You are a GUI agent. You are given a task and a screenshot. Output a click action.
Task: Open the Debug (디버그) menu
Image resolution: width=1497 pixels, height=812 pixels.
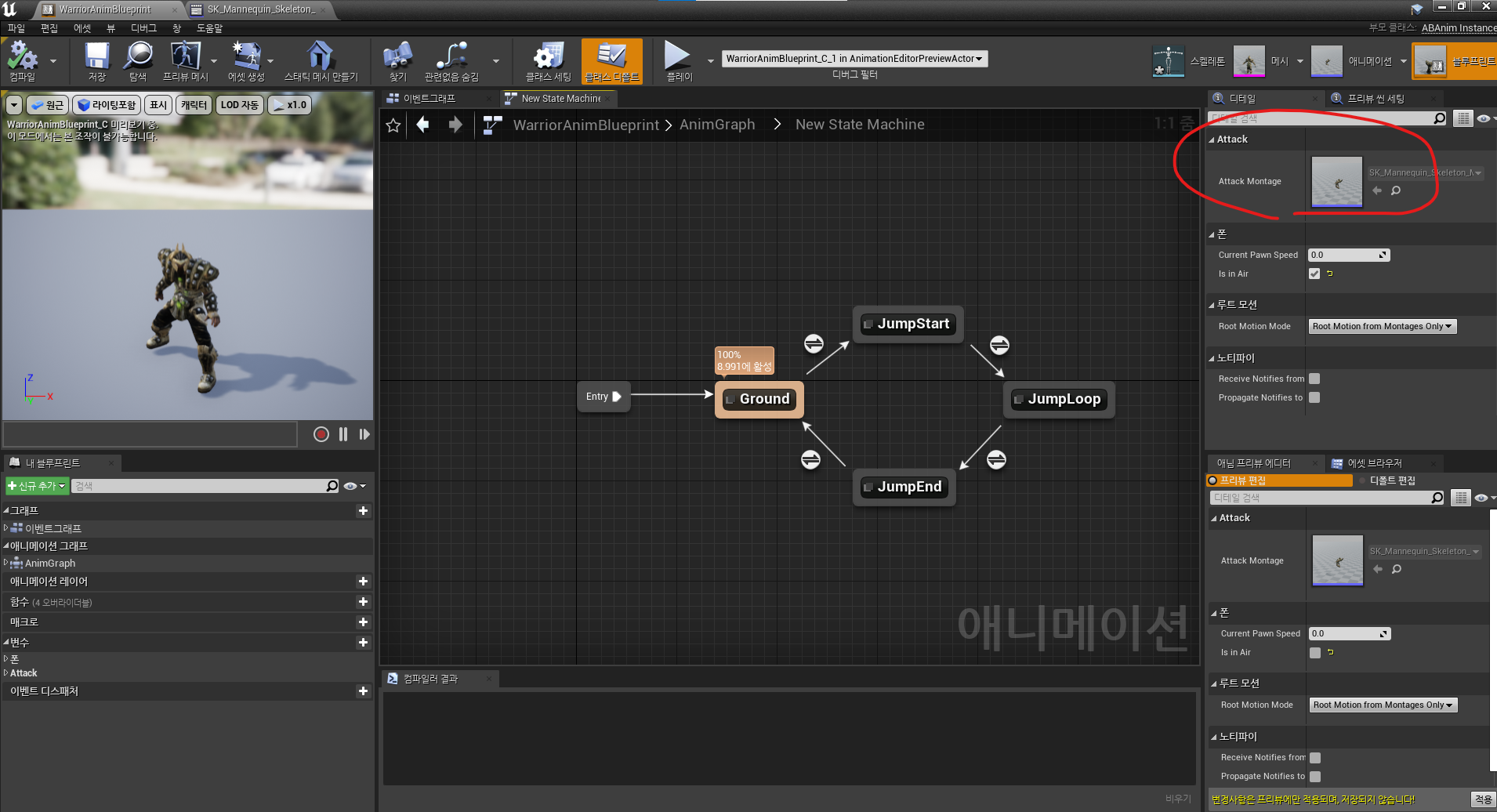(143, 28)
